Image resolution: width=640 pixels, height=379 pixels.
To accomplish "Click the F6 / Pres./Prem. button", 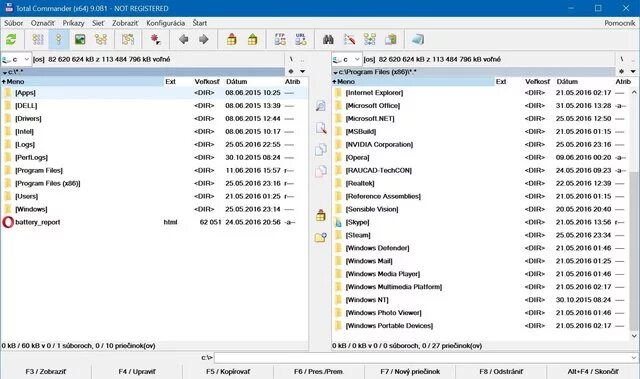I will pos(319,372).
